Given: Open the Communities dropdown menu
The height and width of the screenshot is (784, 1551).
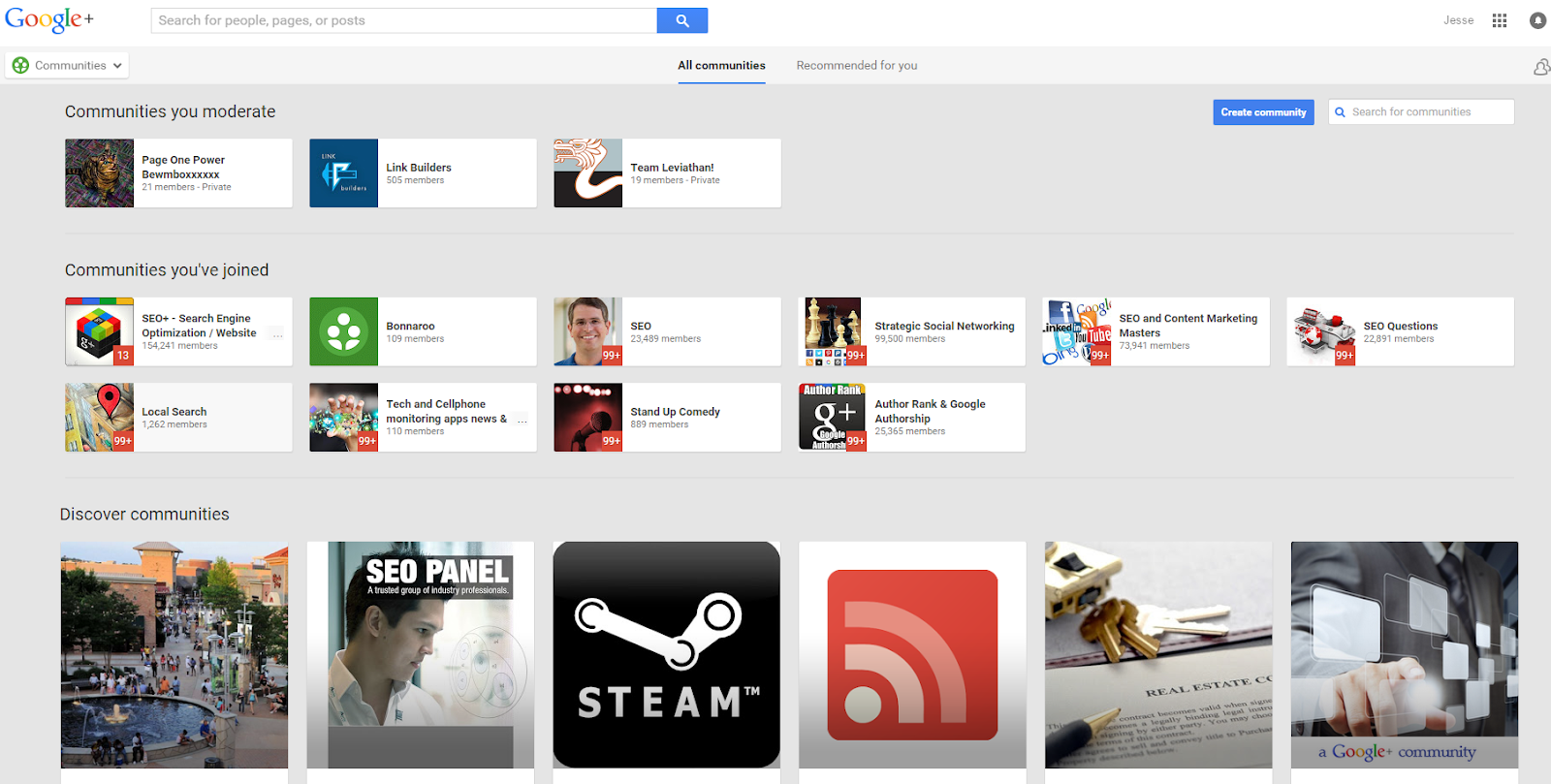Looking at the screenshot, I should (67, 65).
